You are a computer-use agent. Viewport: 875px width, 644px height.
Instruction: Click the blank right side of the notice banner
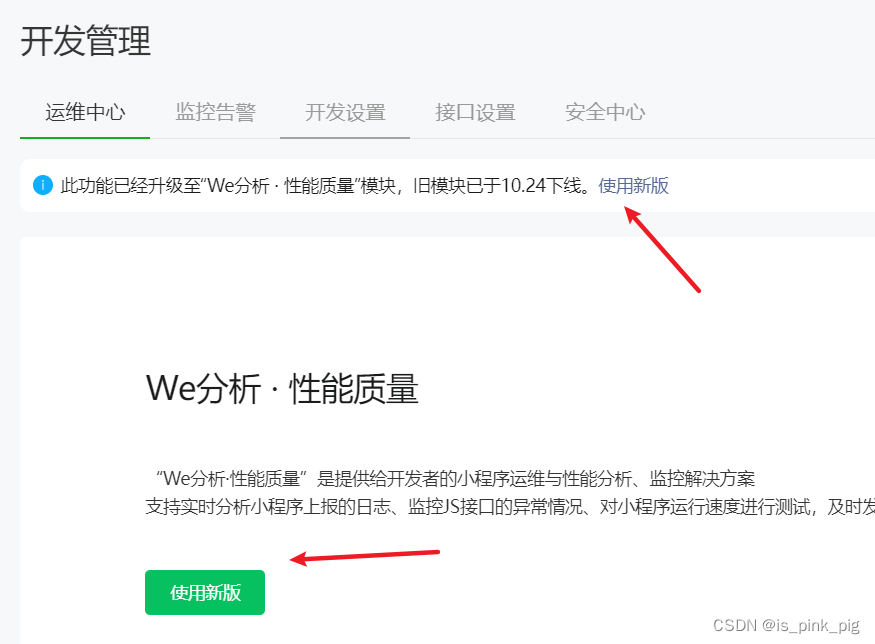(x=776, y=185)
